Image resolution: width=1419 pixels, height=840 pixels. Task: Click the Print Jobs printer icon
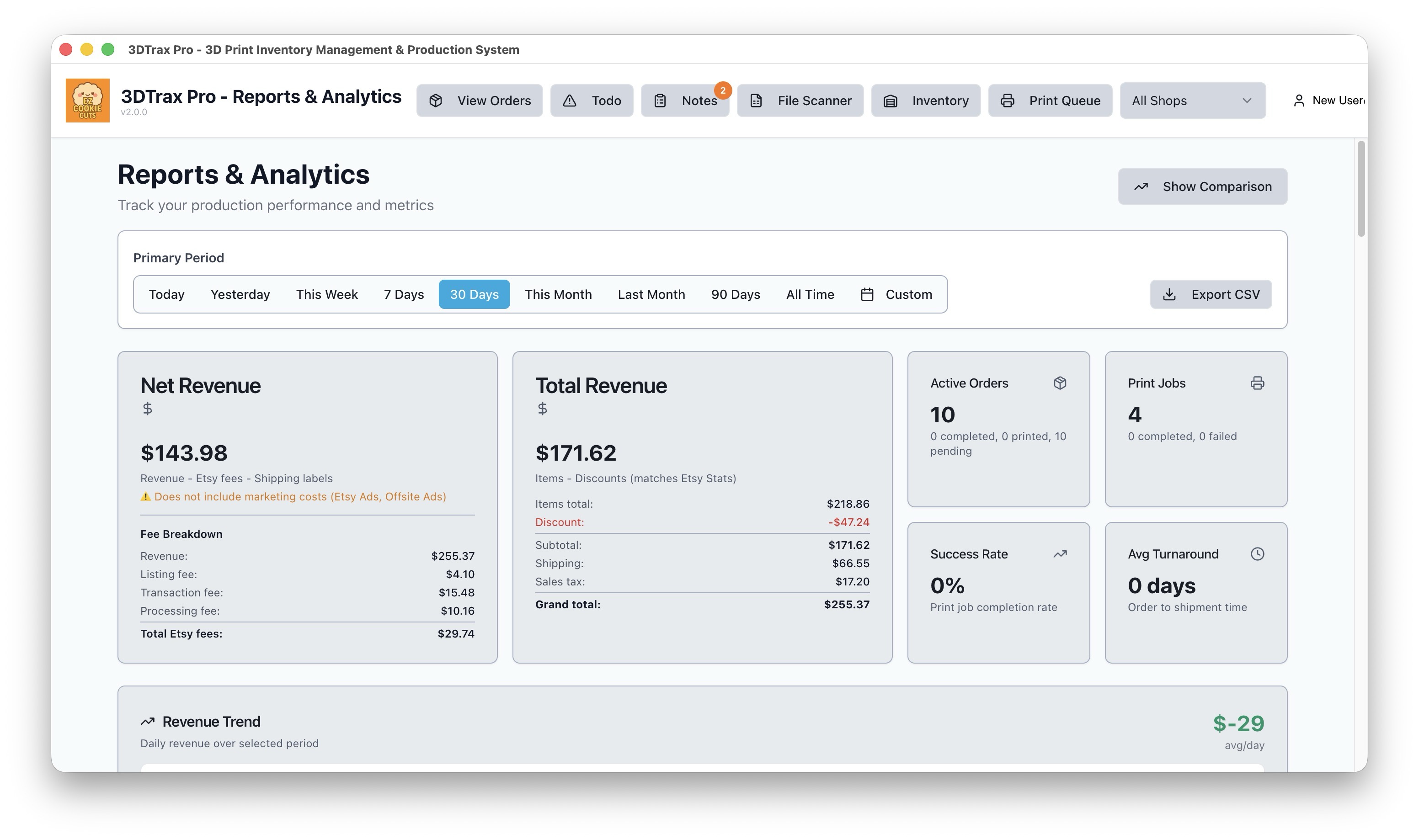coord(1257,383)
